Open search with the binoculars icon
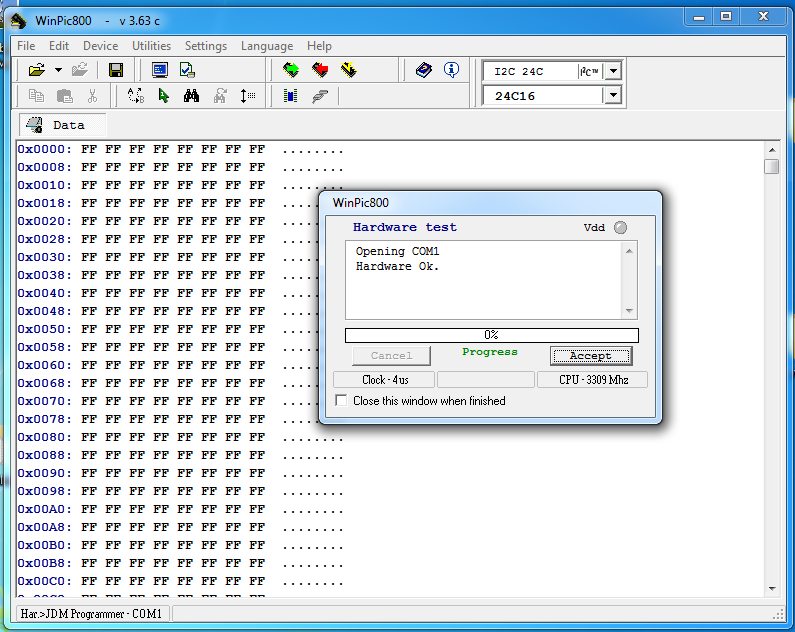Viewport: 795px width, 632px height. pos(191,95)
